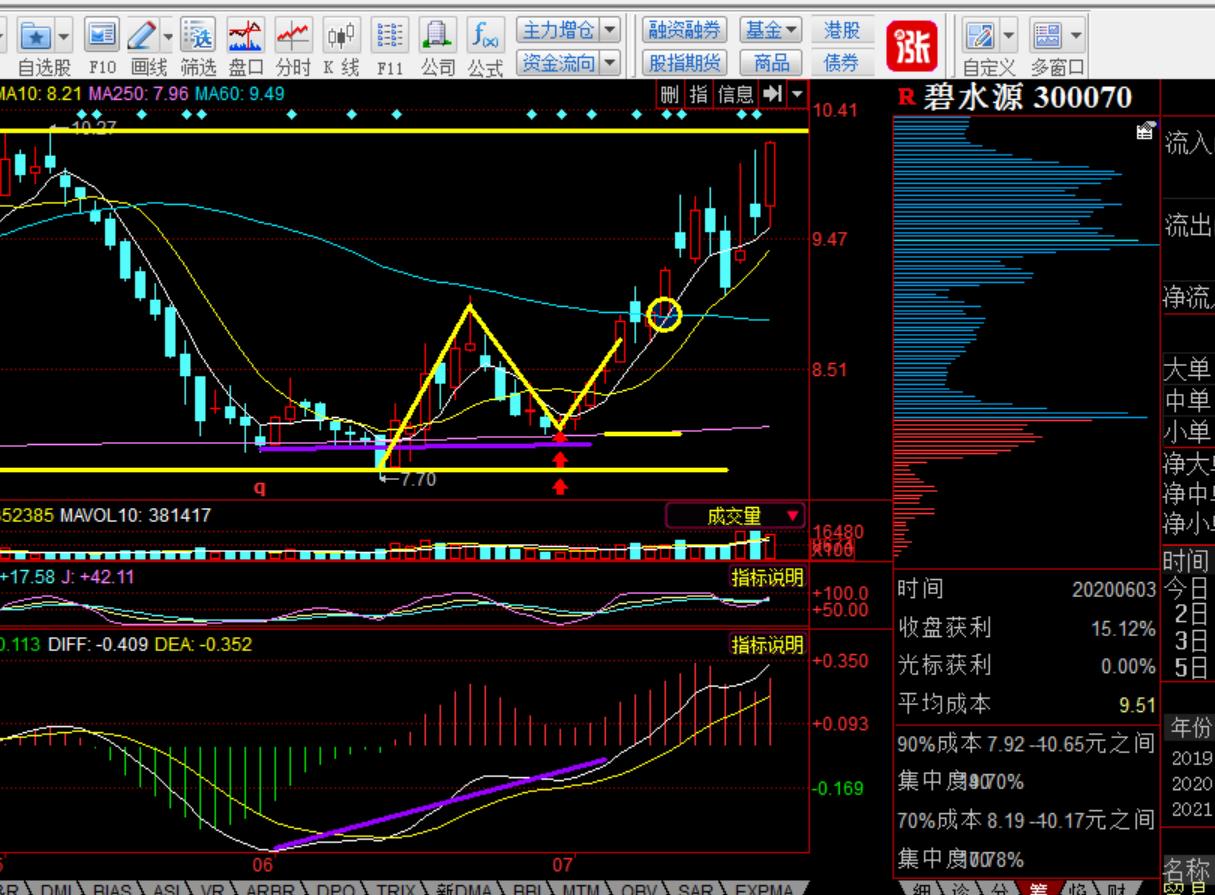Image resolution: width=1215 pixels, height=895 pixels.
Task: Expand the 资金流向 dropdown
Action: [610, 64]
